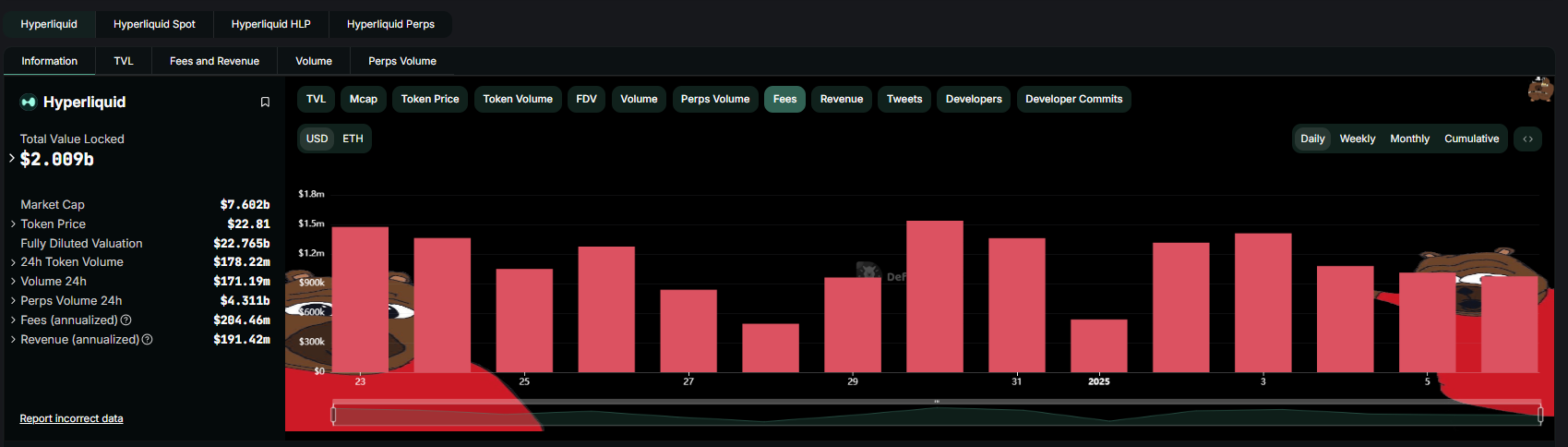
Task: Bookmark Hyperliquid with the bookmark icon
Action: point(265,103)
